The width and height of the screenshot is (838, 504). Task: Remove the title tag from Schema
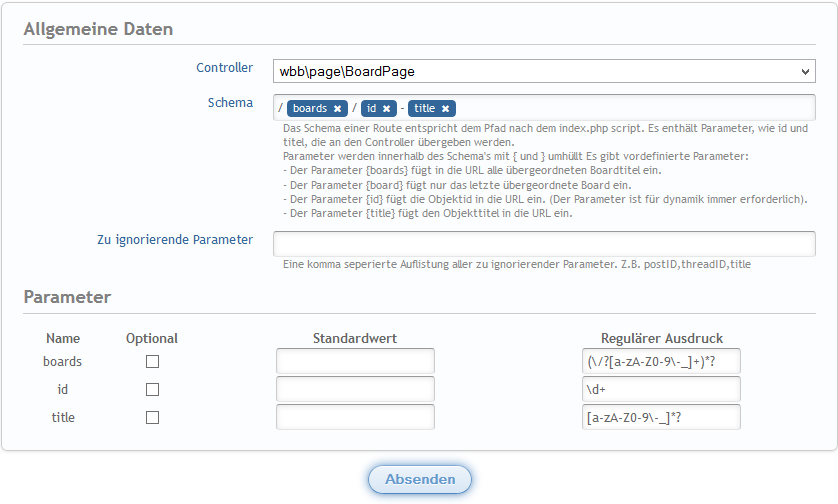tap(445, 108)
